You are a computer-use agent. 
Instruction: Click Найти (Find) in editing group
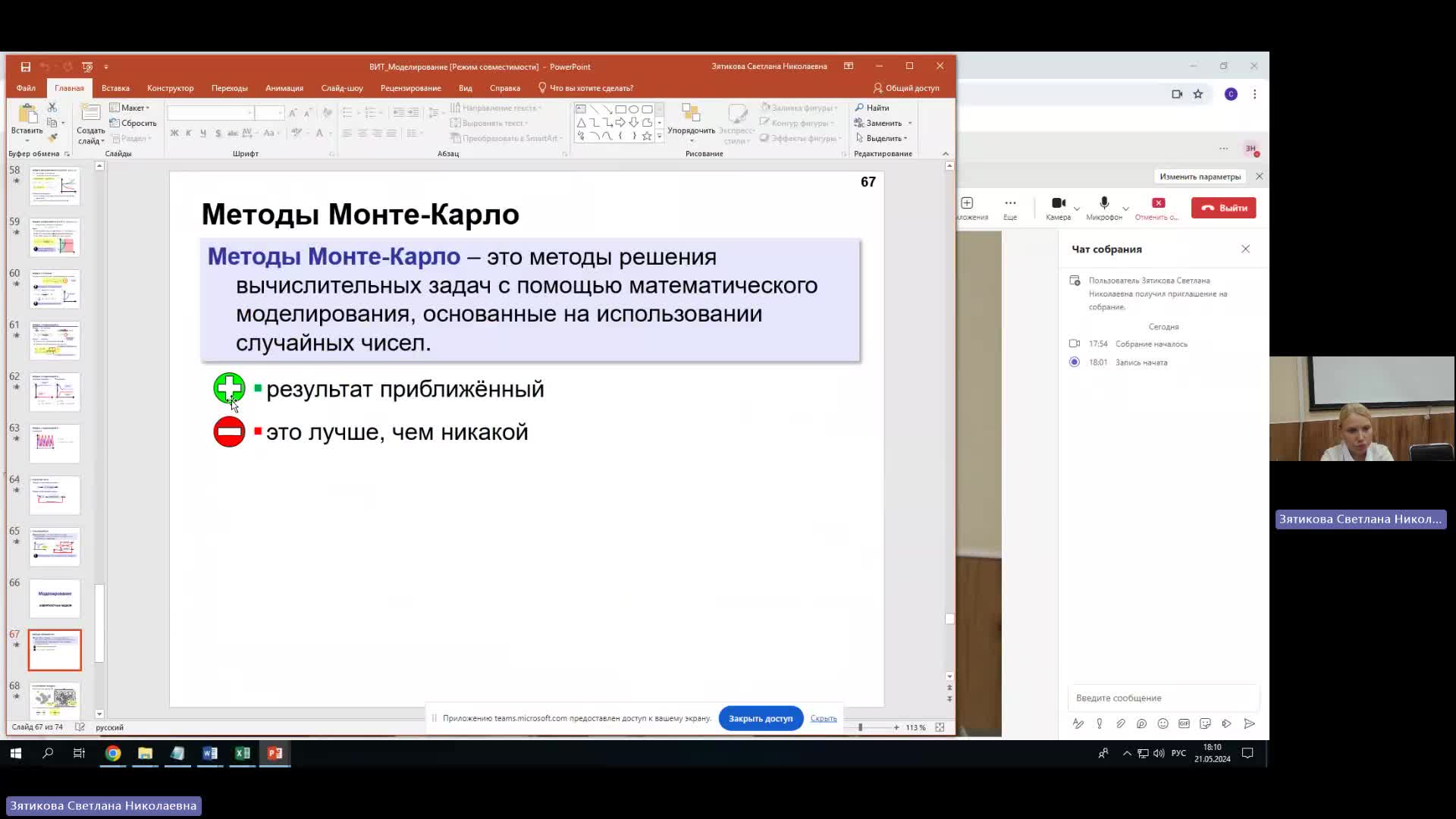[x=872, y=108]
